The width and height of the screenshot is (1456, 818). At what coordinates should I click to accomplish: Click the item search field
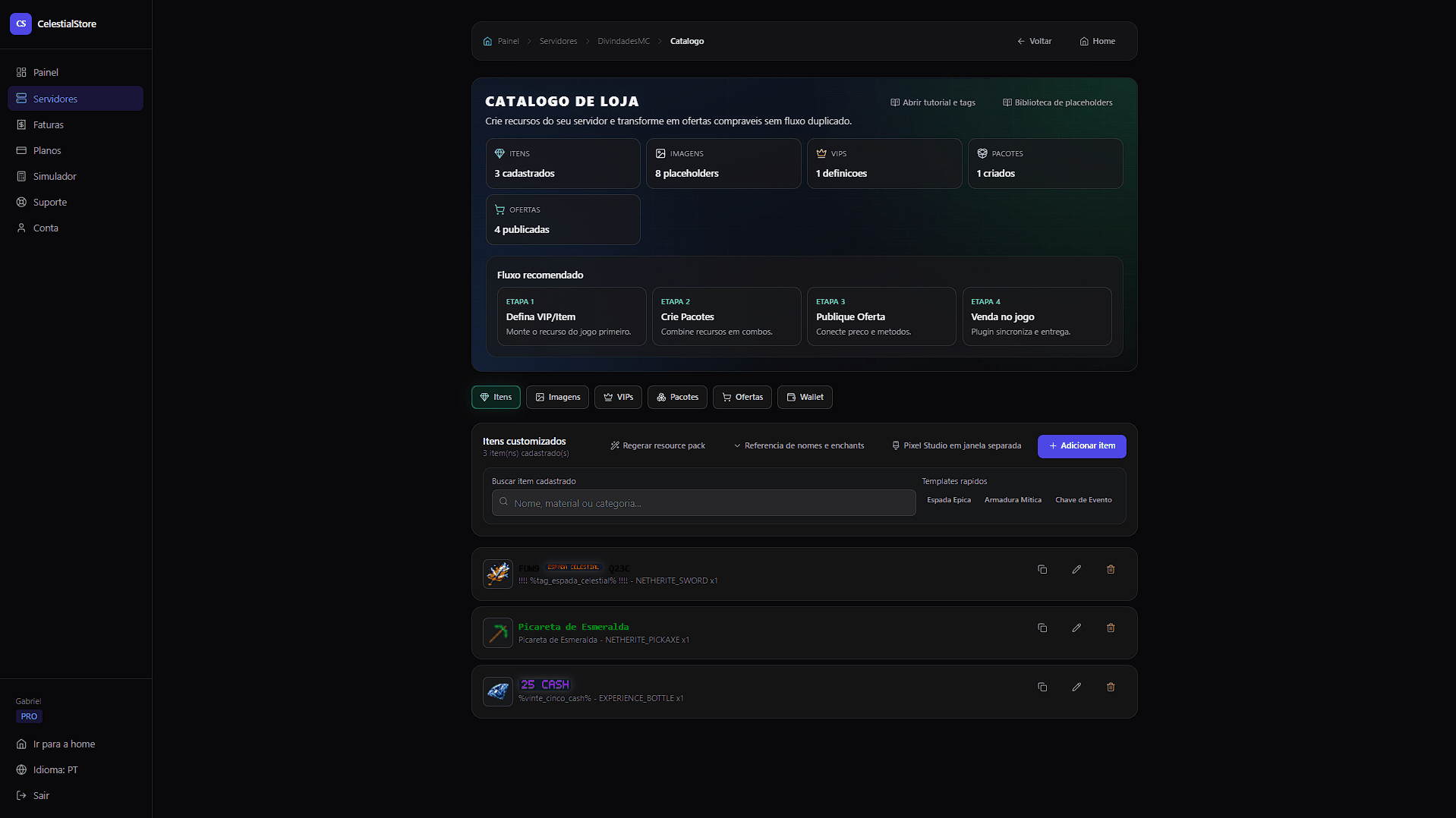tap(702, 502)
